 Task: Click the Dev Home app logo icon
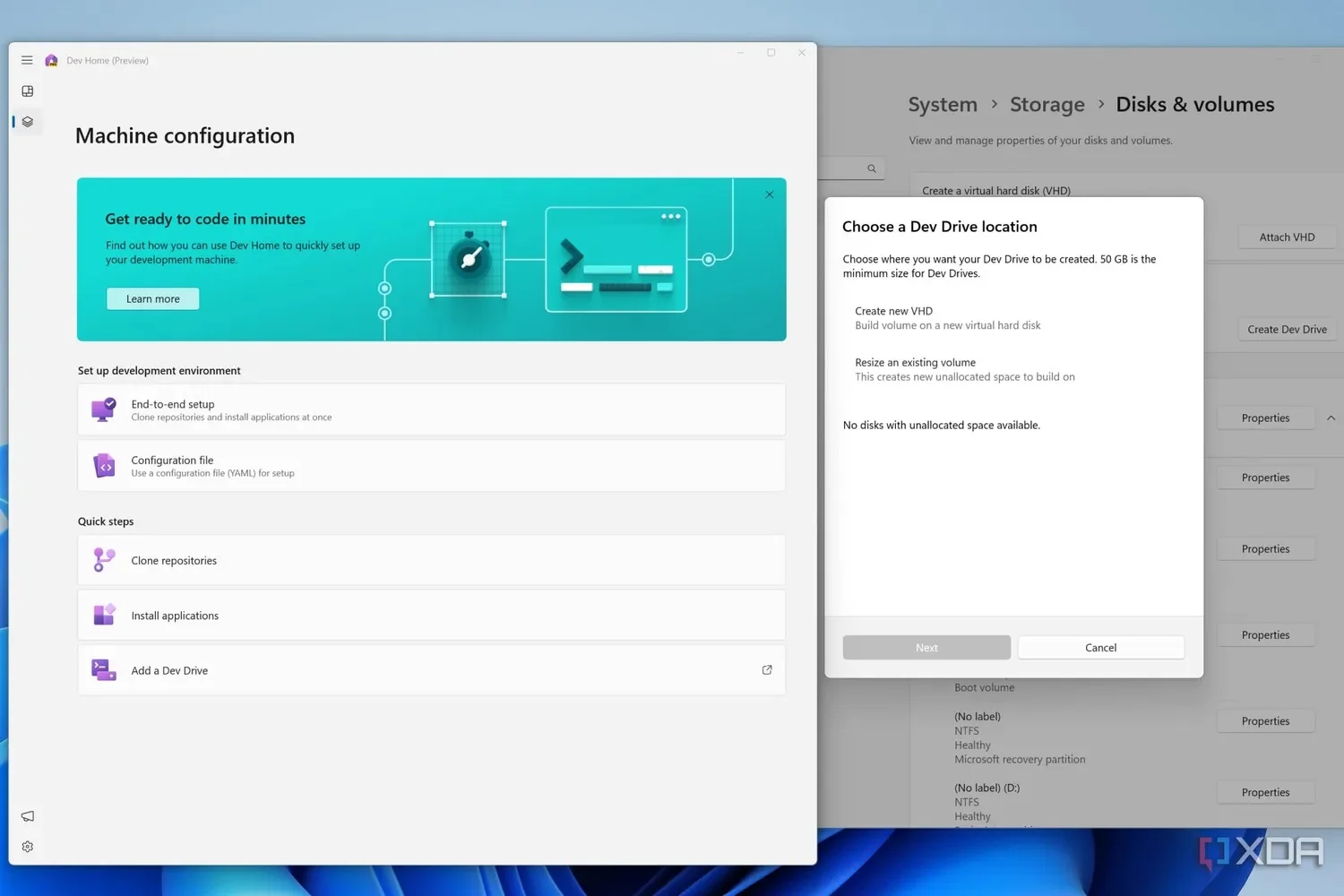pos(51,60)
